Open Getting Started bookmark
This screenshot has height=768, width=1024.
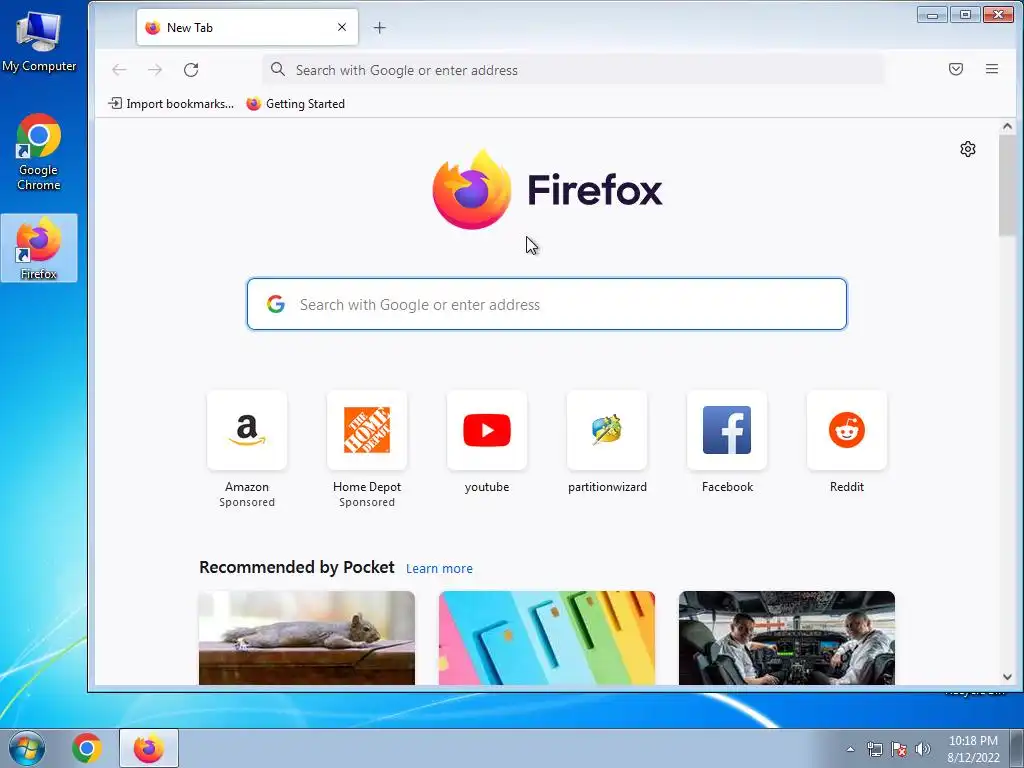tap(295, 104)
